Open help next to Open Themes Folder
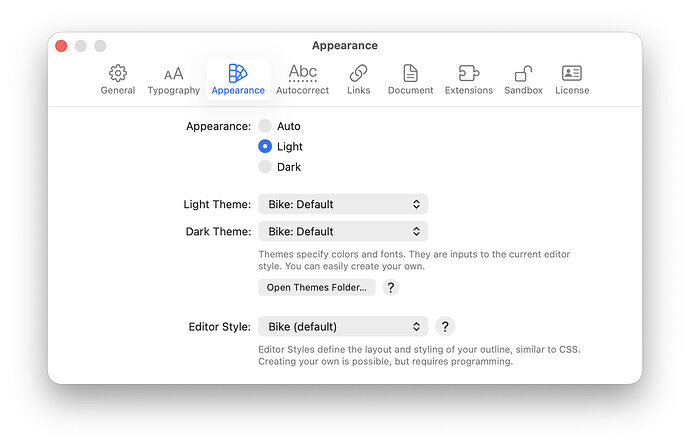690x446 pixels. point(390,287)
